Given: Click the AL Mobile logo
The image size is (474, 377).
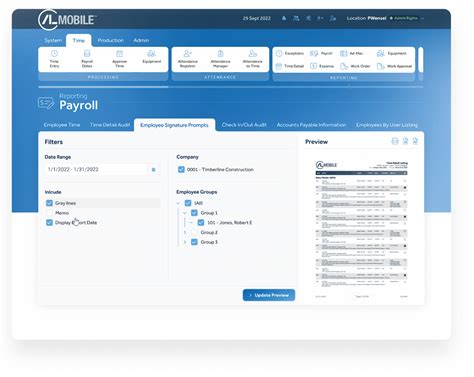Looking at the screenshot, I should point(67,19).
